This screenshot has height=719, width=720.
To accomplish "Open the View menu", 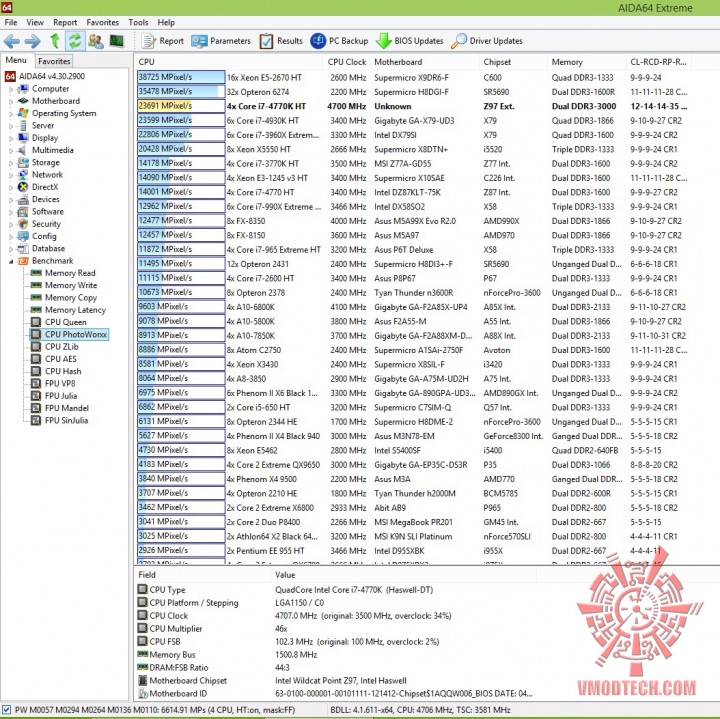I will (x=35, y=22).
